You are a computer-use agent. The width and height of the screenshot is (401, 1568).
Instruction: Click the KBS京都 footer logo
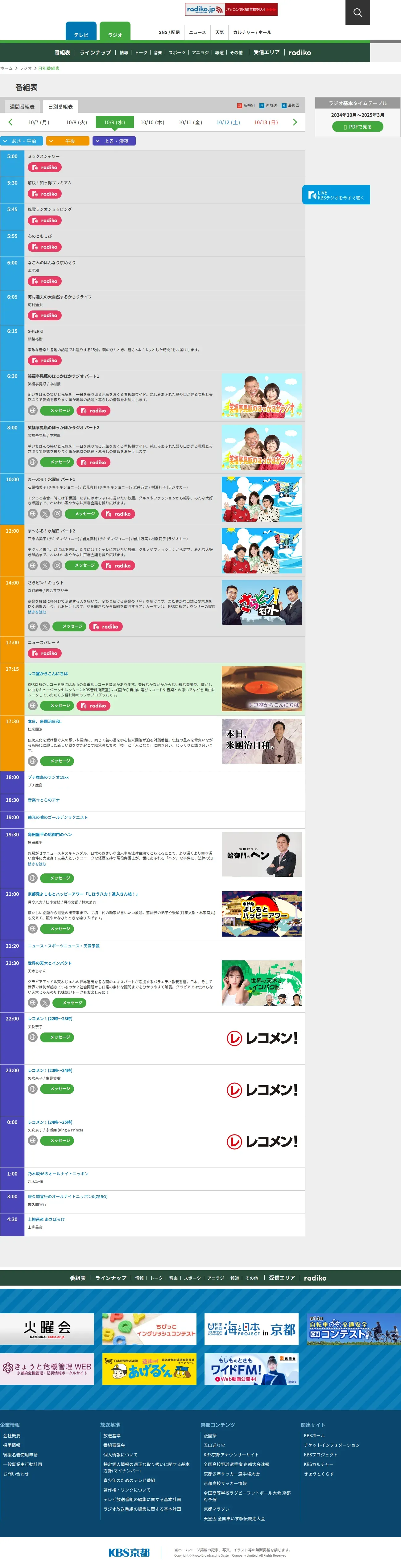point(129,1552)
